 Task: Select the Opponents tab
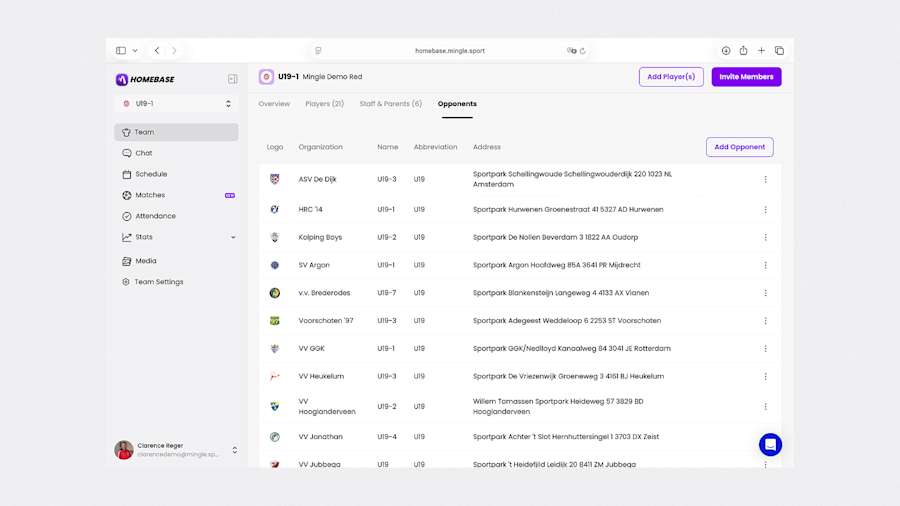click(457, 104)
